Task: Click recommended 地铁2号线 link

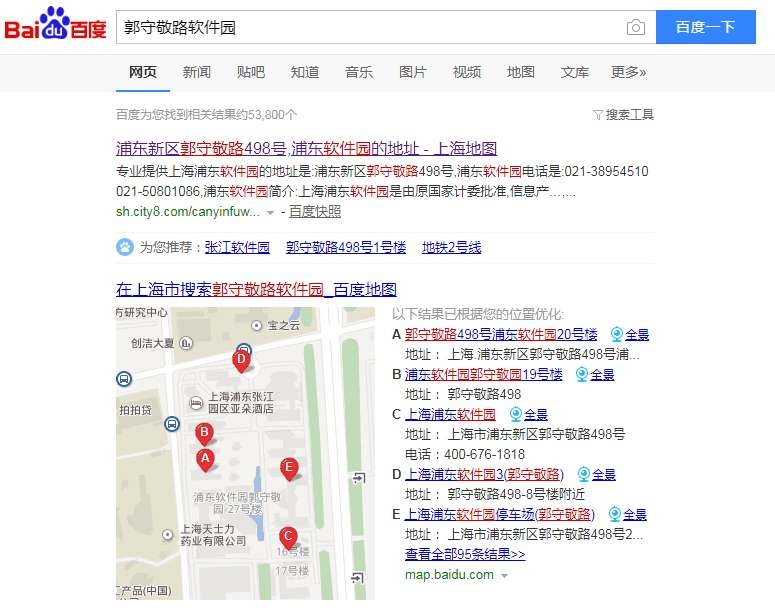Action: 451,247
